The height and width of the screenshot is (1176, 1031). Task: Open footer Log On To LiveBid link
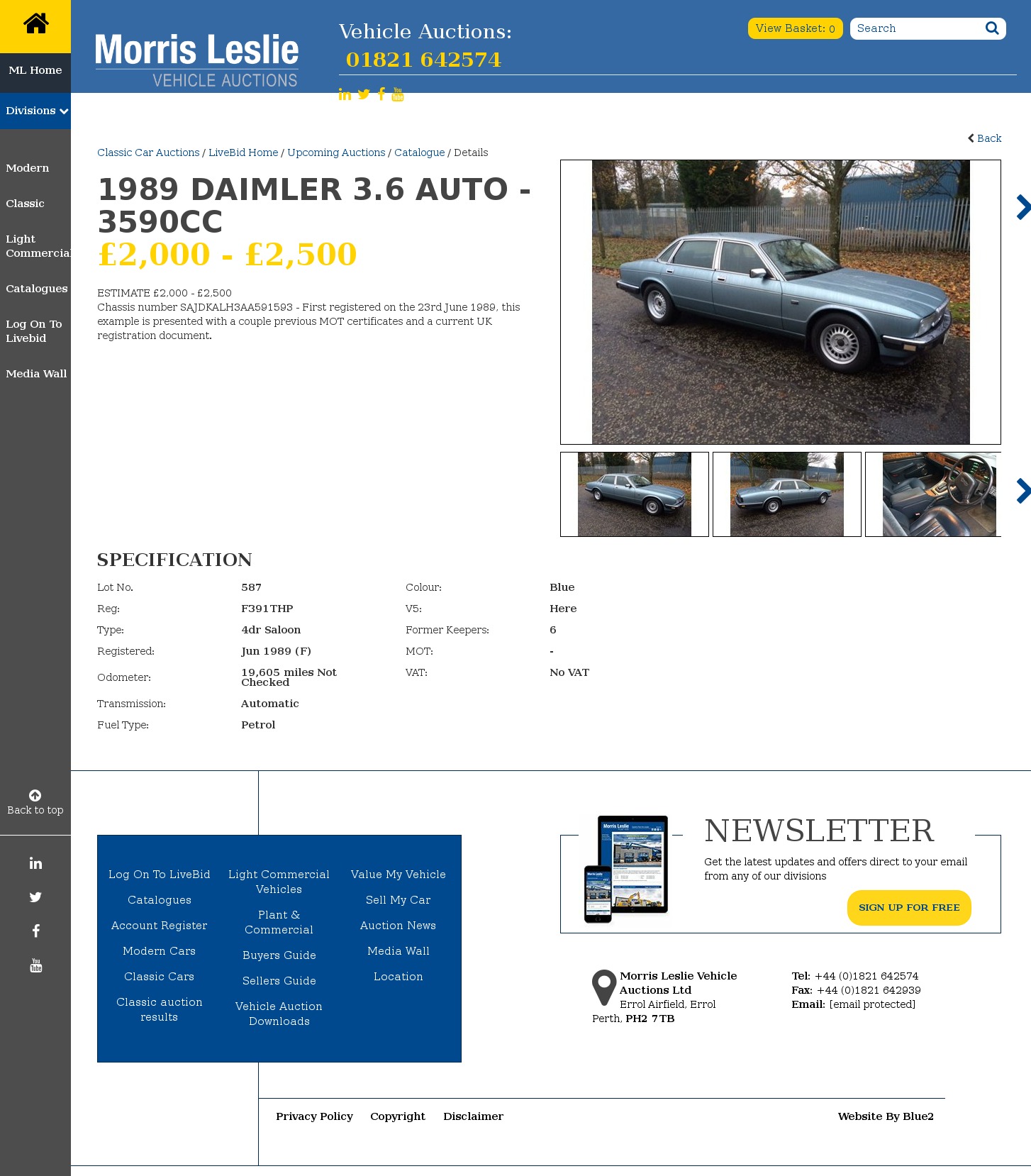[x=160, y=875]
